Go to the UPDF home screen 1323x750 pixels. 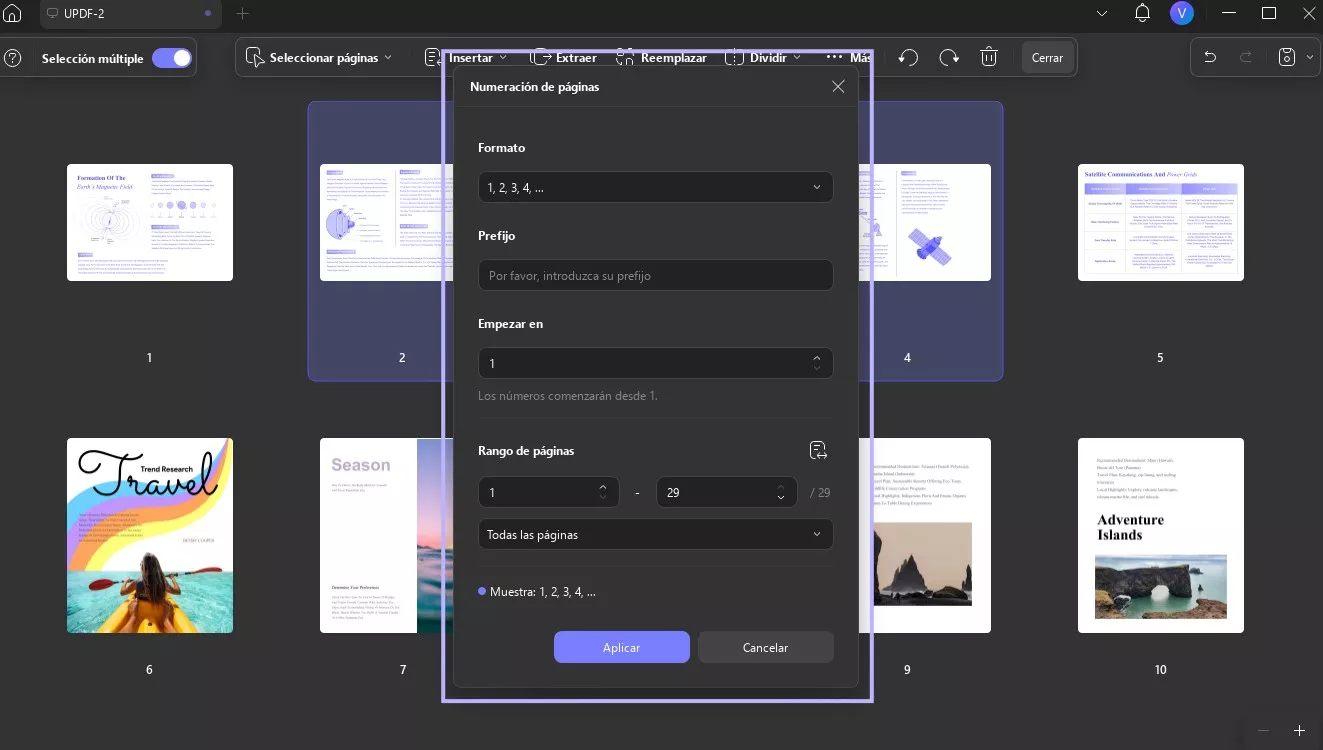[x=12, y=14]
